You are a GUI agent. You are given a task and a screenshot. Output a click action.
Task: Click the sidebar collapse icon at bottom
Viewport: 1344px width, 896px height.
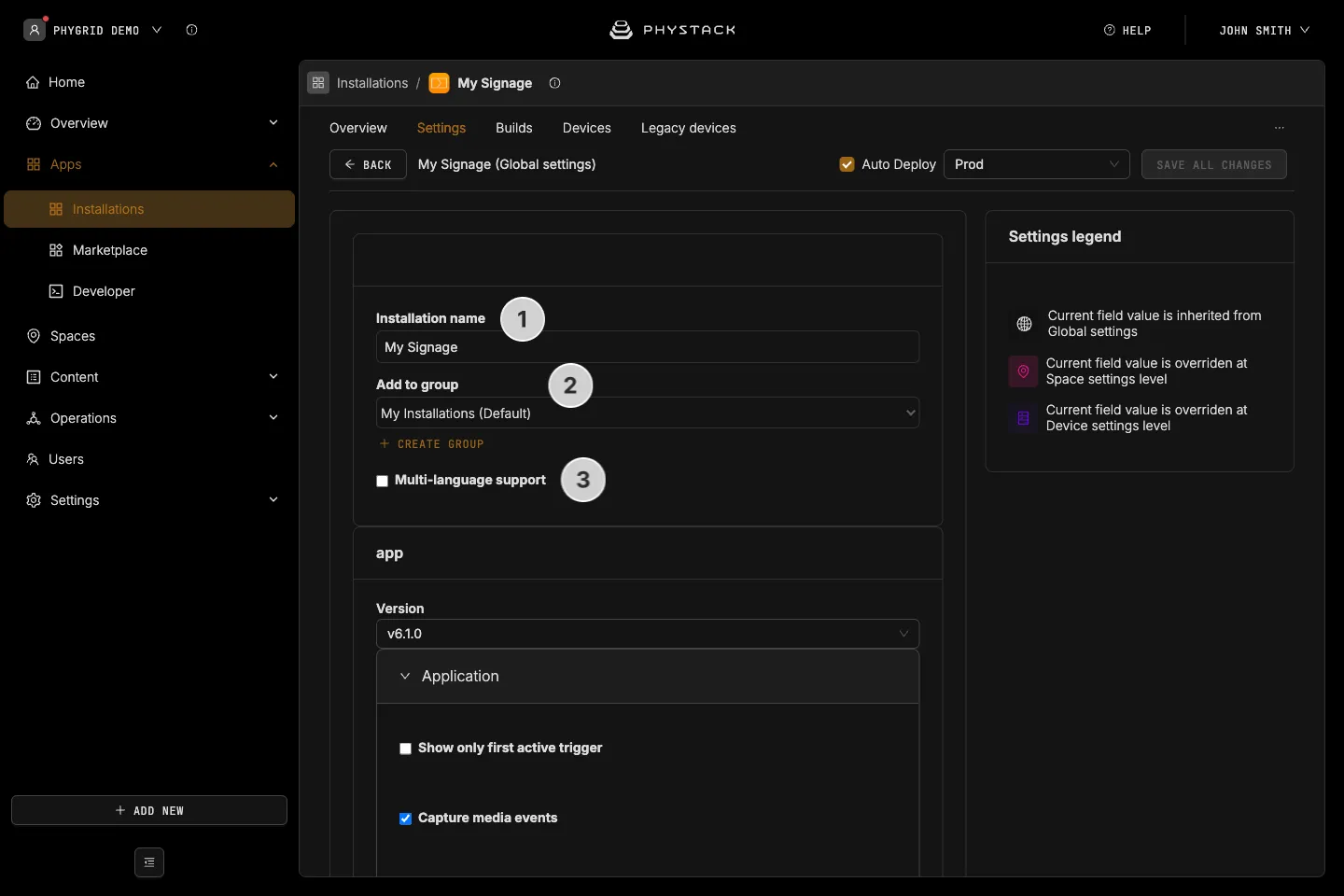coord(149,862)
